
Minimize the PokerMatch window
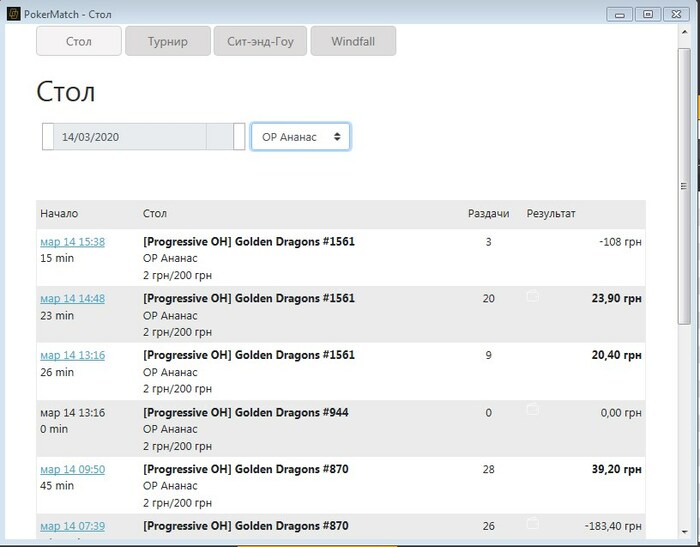(x=619, y=14)
